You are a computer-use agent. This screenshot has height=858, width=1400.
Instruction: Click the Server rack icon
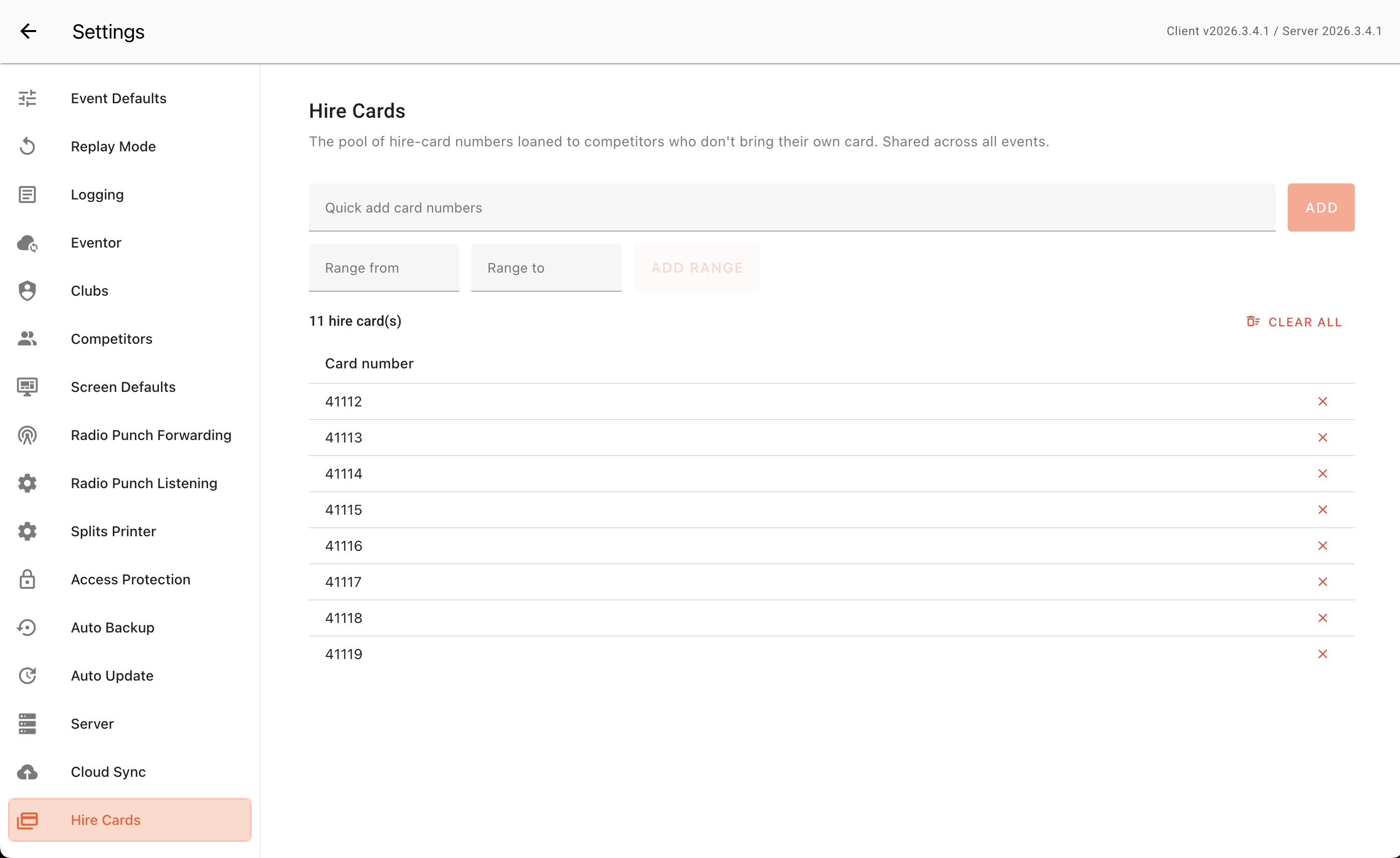pyautogui.click(x=27, y=724)
